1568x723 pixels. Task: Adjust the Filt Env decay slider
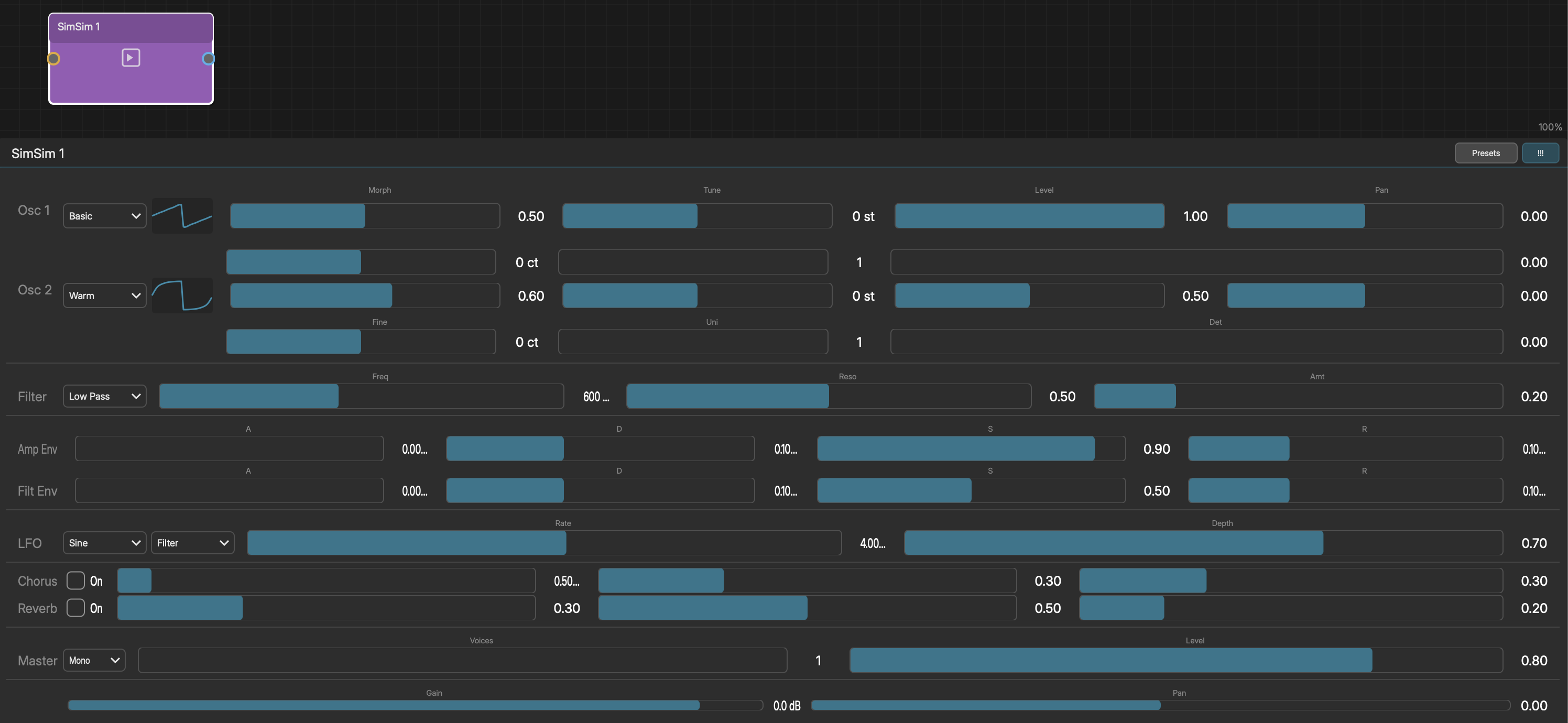(600, 490)
